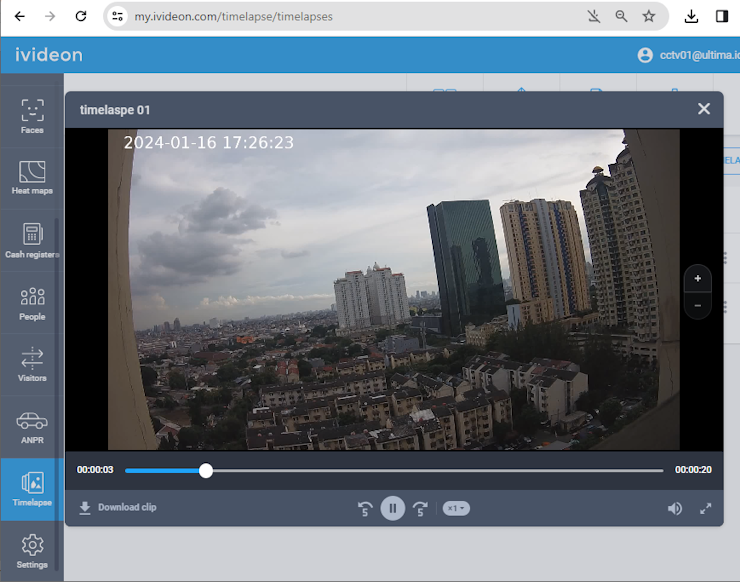Open browser downloads

[691, 17]
